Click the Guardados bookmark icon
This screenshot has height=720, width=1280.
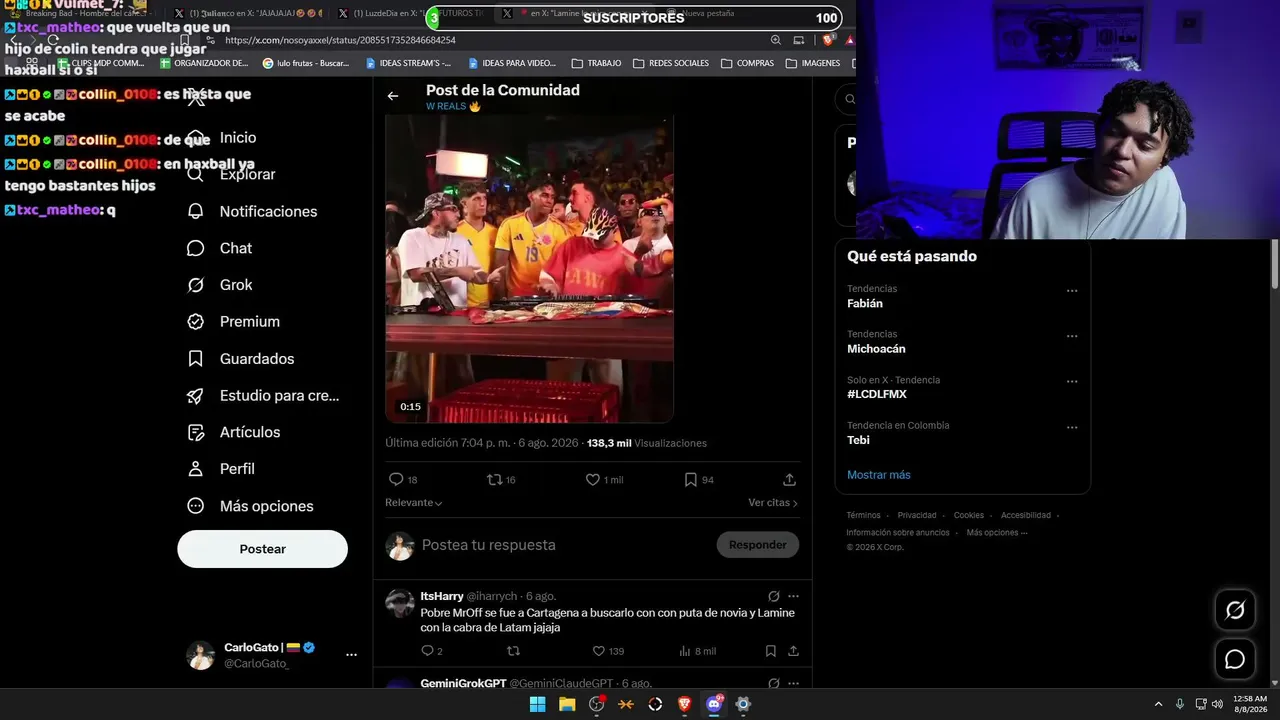(x=196, y=359)
